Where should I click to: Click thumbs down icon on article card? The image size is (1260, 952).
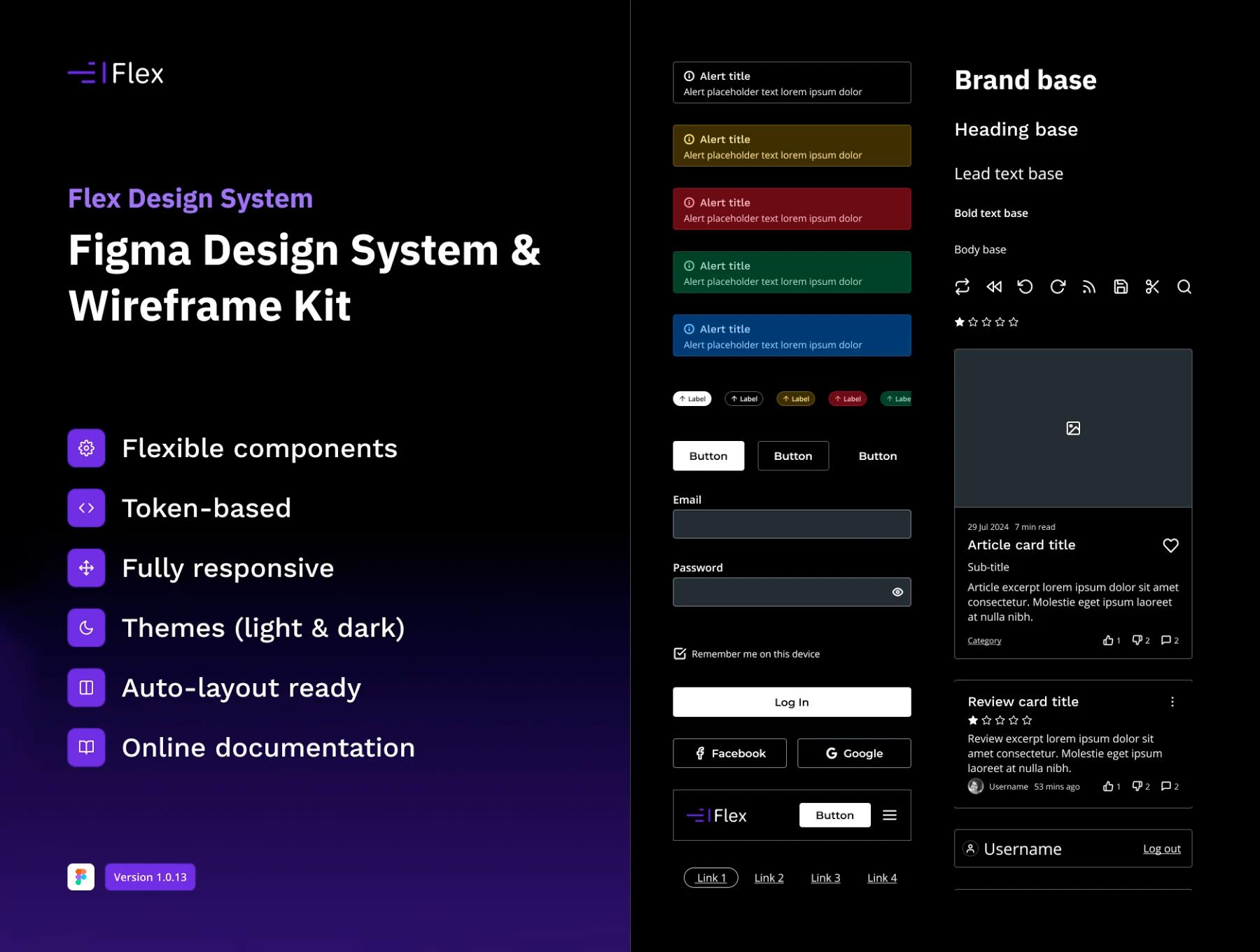coord(1137,640)
